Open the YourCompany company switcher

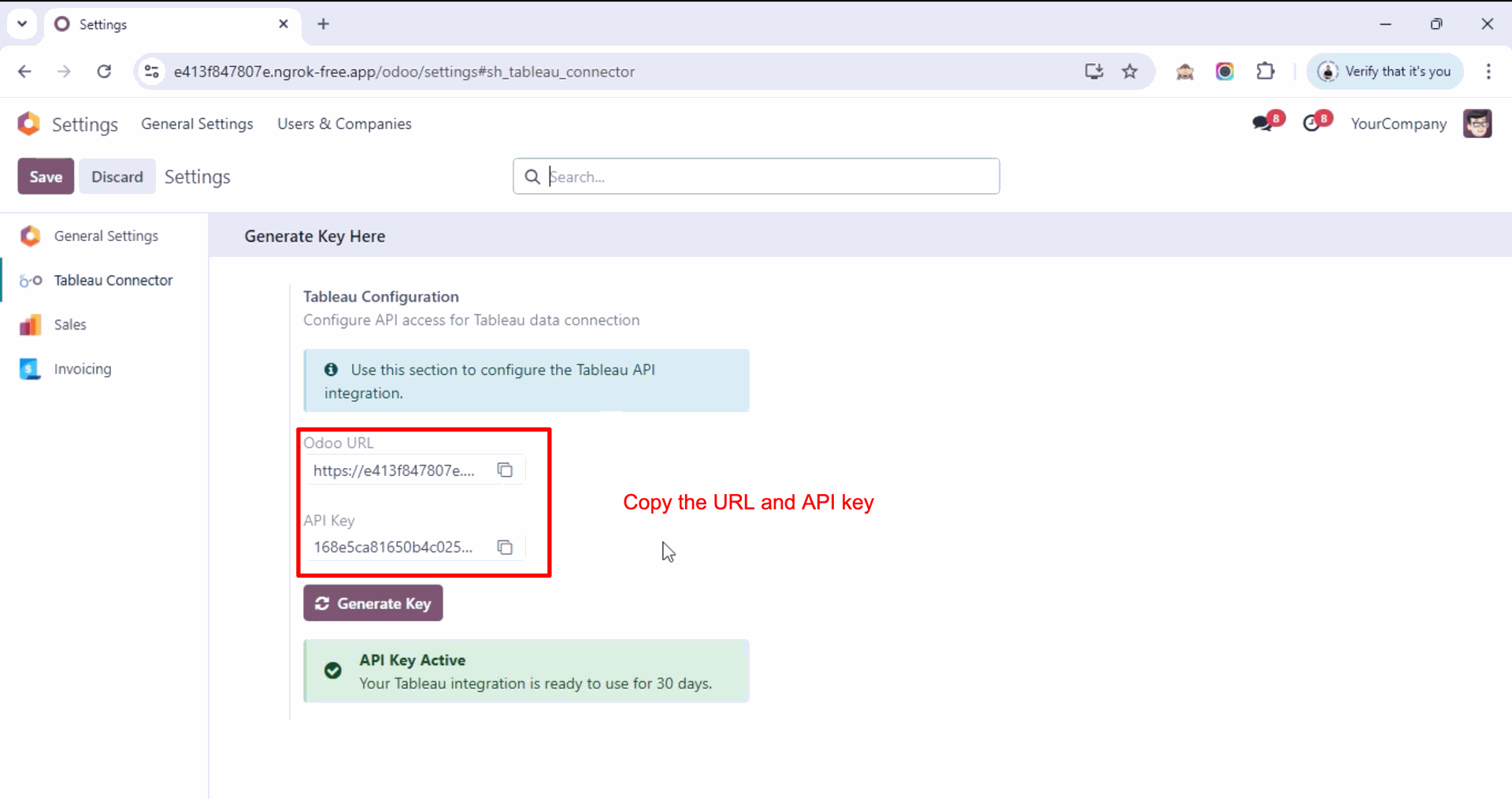1399,124
